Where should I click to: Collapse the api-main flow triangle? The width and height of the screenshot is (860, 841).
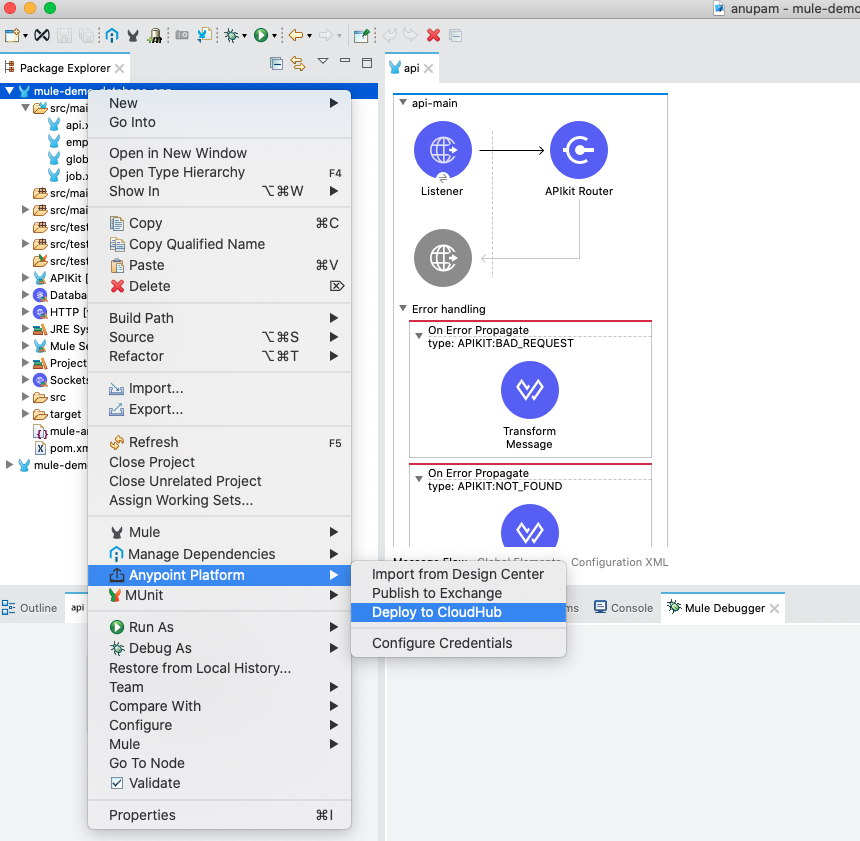click(x=402, y=103)
